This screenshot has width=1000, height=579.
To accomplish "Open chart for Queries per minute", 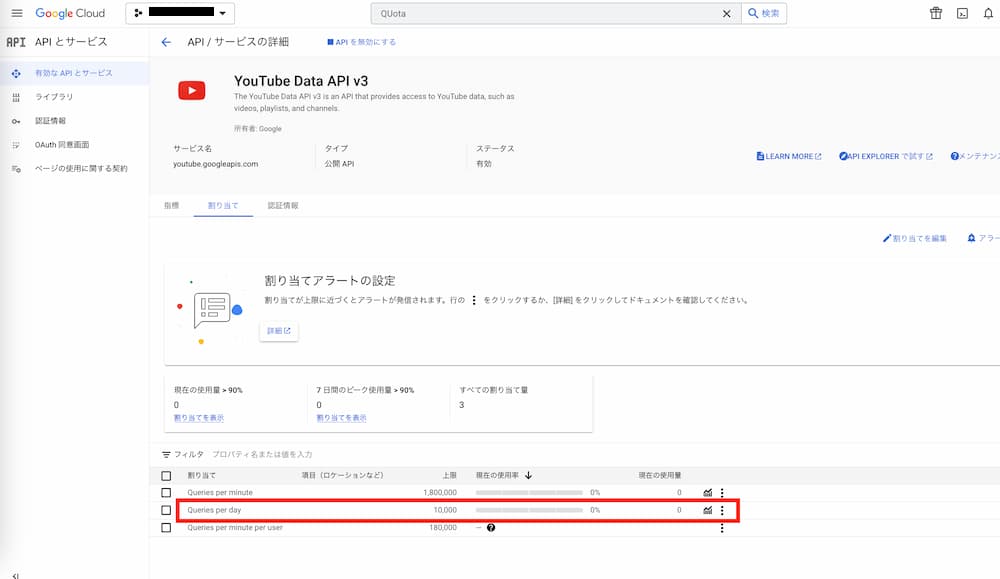I will (x=707, y=493).
